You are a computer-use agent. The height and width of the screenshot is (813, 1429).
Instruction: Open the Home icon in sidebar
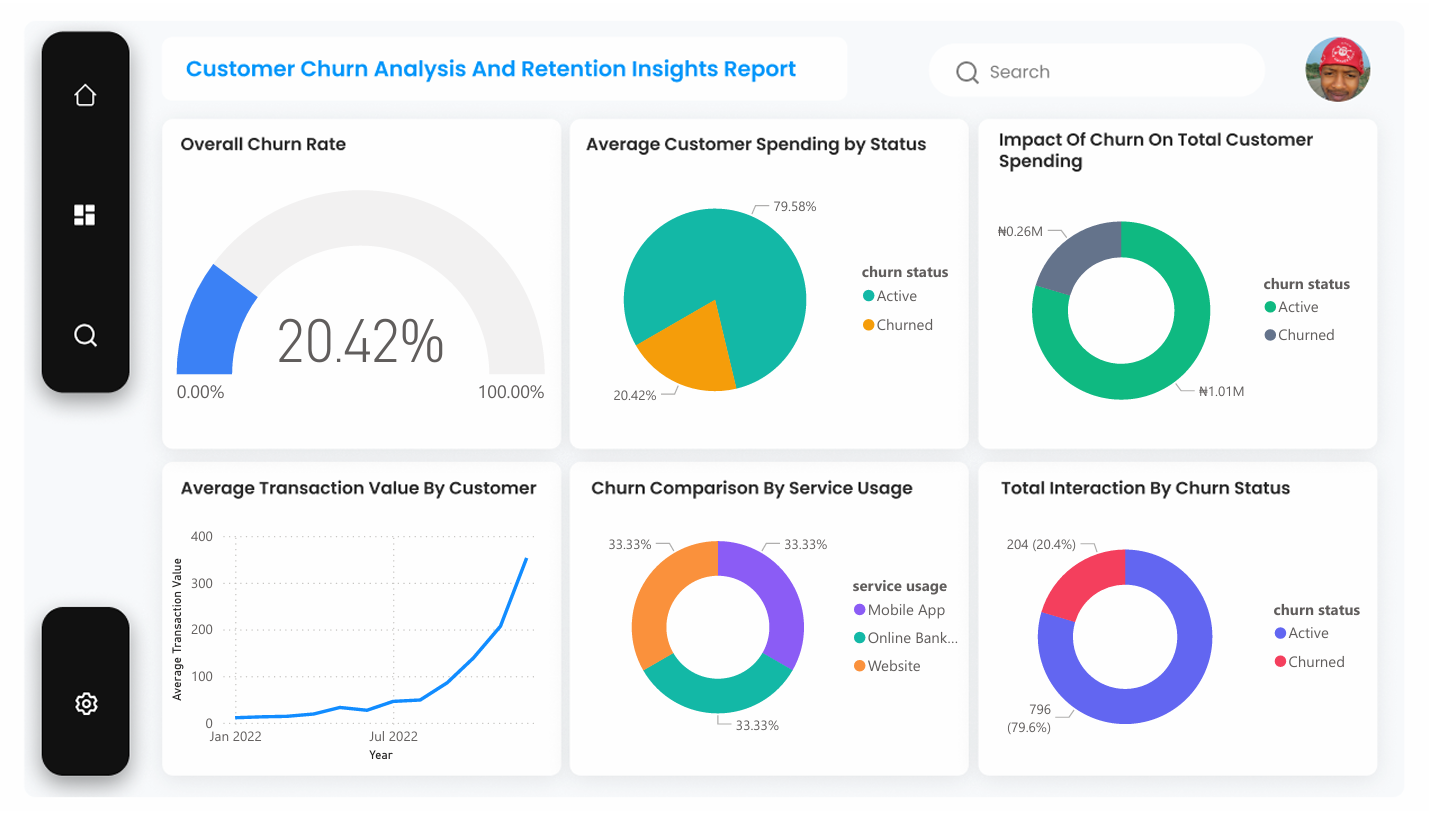85,95
